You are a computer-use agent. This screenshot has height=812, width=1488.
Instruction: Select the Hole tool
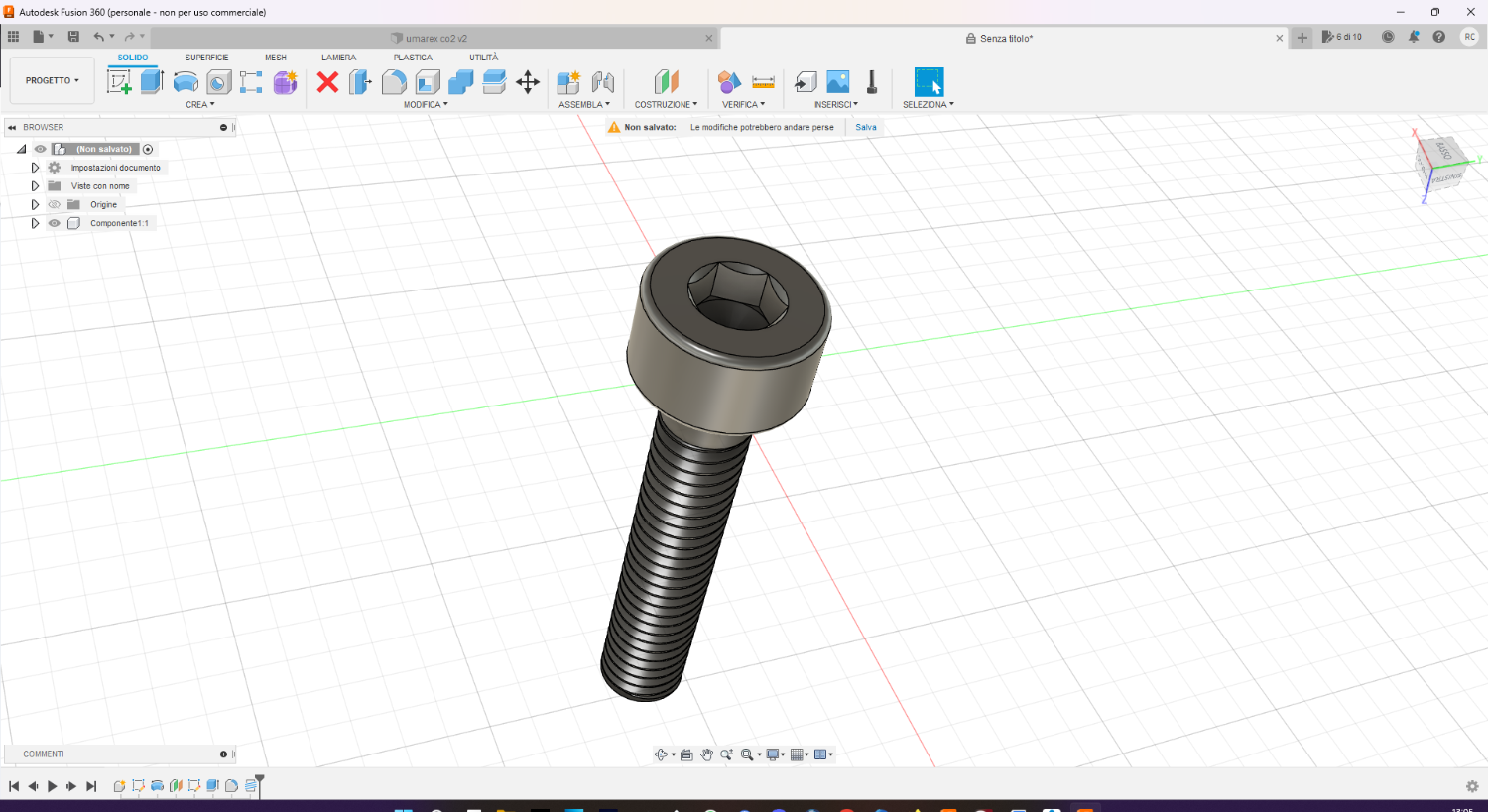click(x=219, y=82)
